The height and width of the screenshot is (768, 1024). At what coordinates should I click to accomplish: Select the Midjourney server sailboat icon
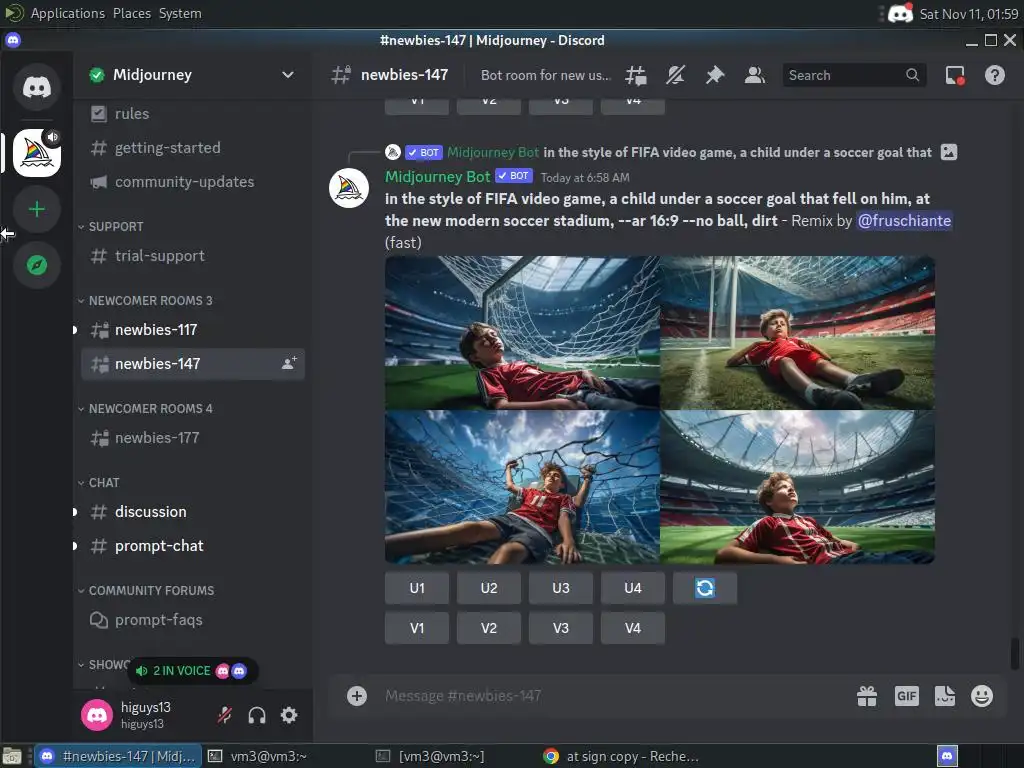(37, 153)
